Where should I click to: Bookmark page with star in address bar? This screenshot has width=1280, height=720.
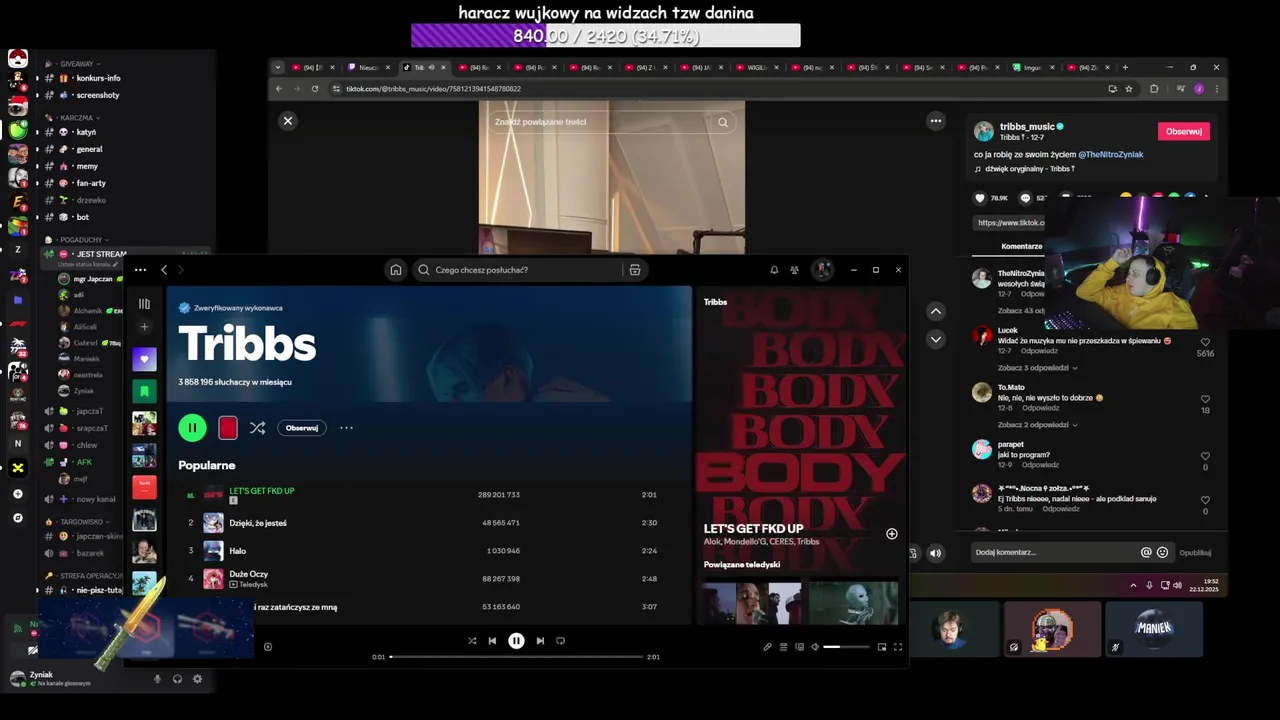pyautogui.click(x=1129, y=89)
